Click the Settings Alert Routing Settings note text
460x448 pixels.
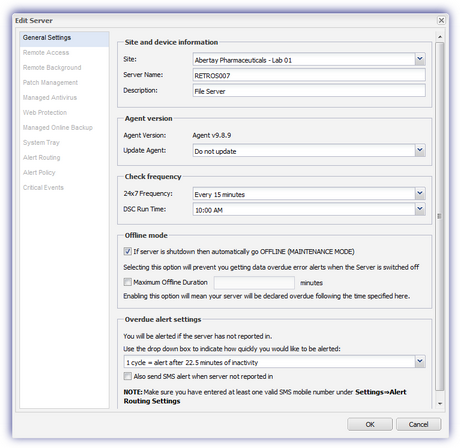(265, 396)
